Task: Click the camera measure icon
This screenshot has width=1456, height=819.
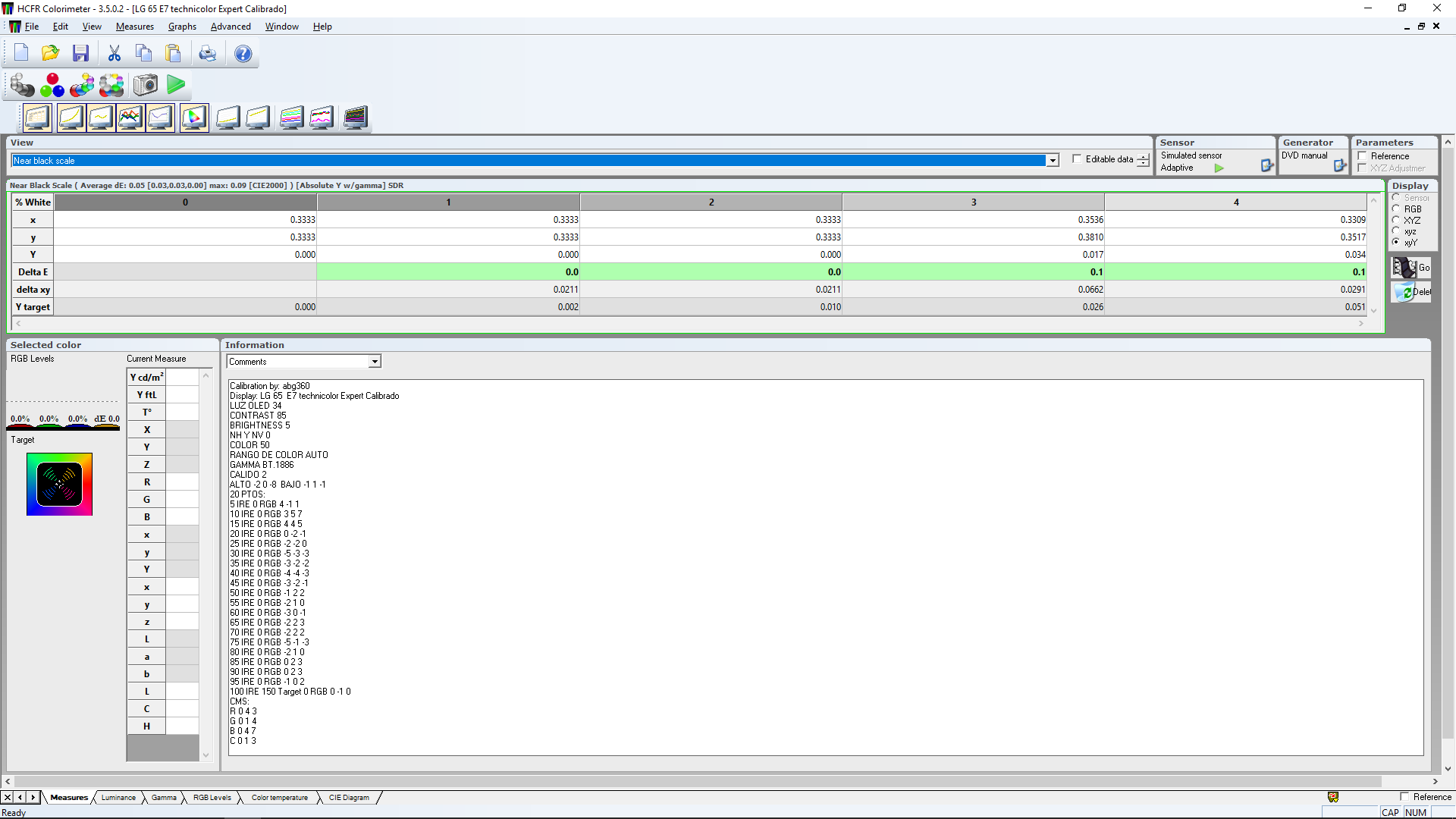Action: [x=146, y=85]
